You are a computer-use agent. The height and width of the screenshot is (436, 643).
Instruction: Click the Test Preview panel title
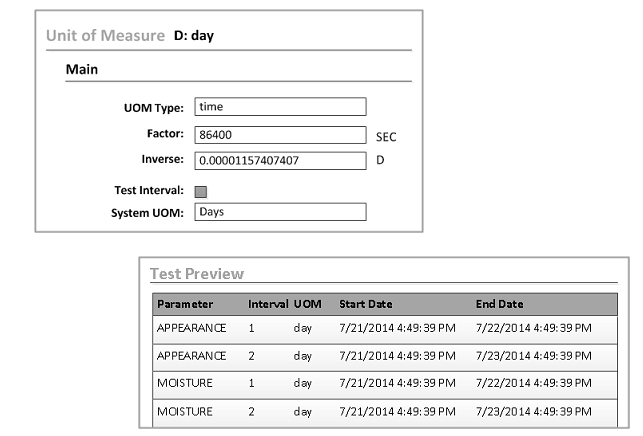click(x=196, y=273)
